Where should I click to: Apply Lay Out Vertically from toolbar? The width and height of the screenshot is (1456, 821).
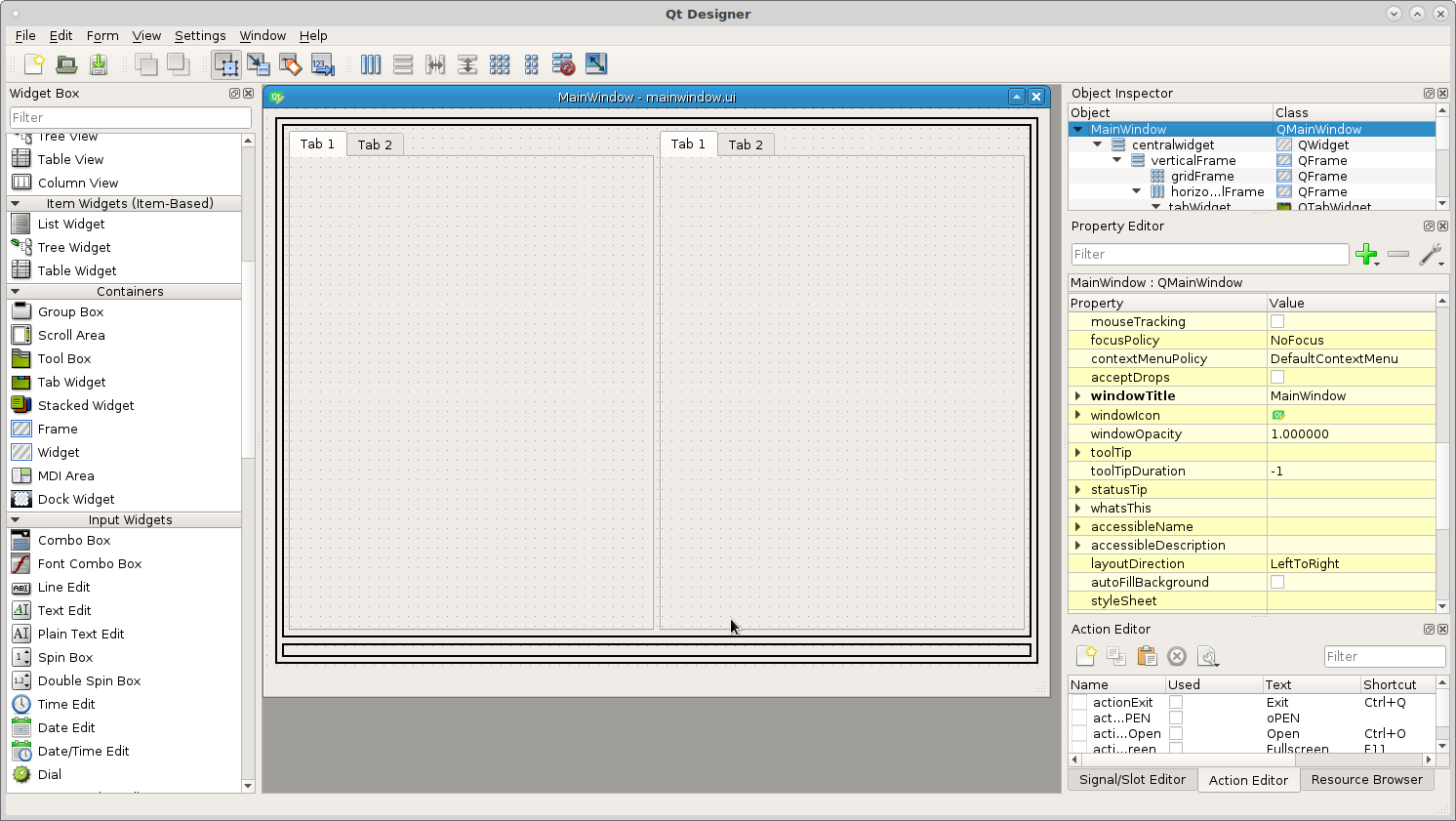pos(403,64)
